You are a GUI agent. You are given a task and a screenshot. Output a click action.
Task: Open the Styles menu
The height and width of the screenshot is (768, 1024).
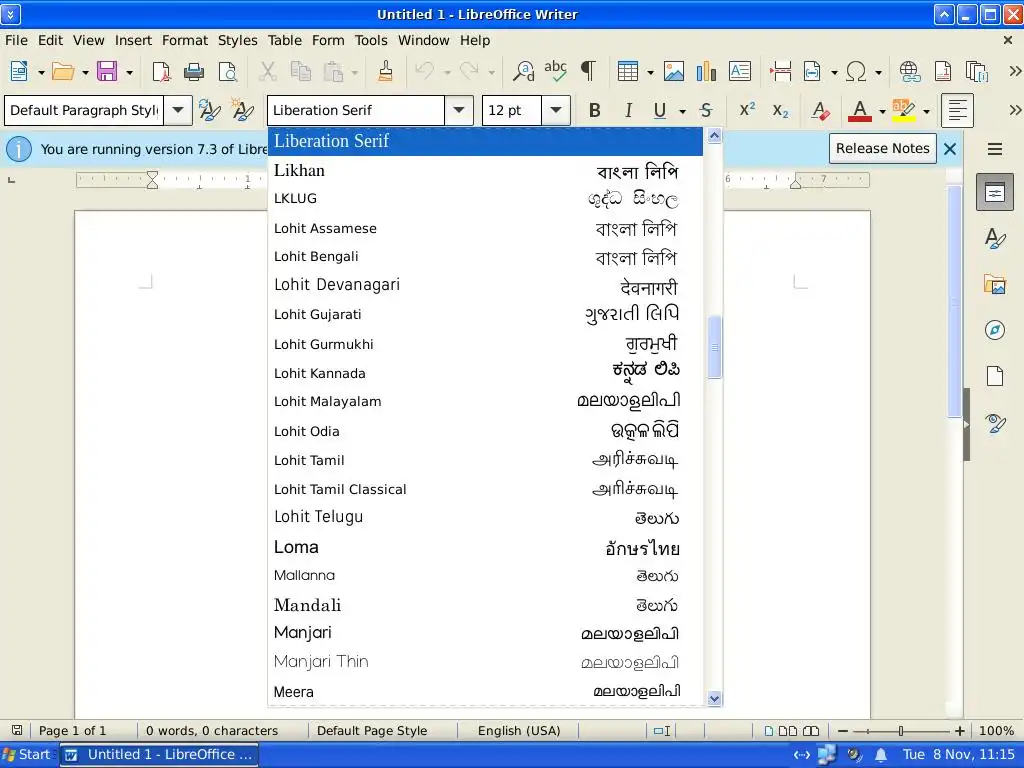[238, 40]
